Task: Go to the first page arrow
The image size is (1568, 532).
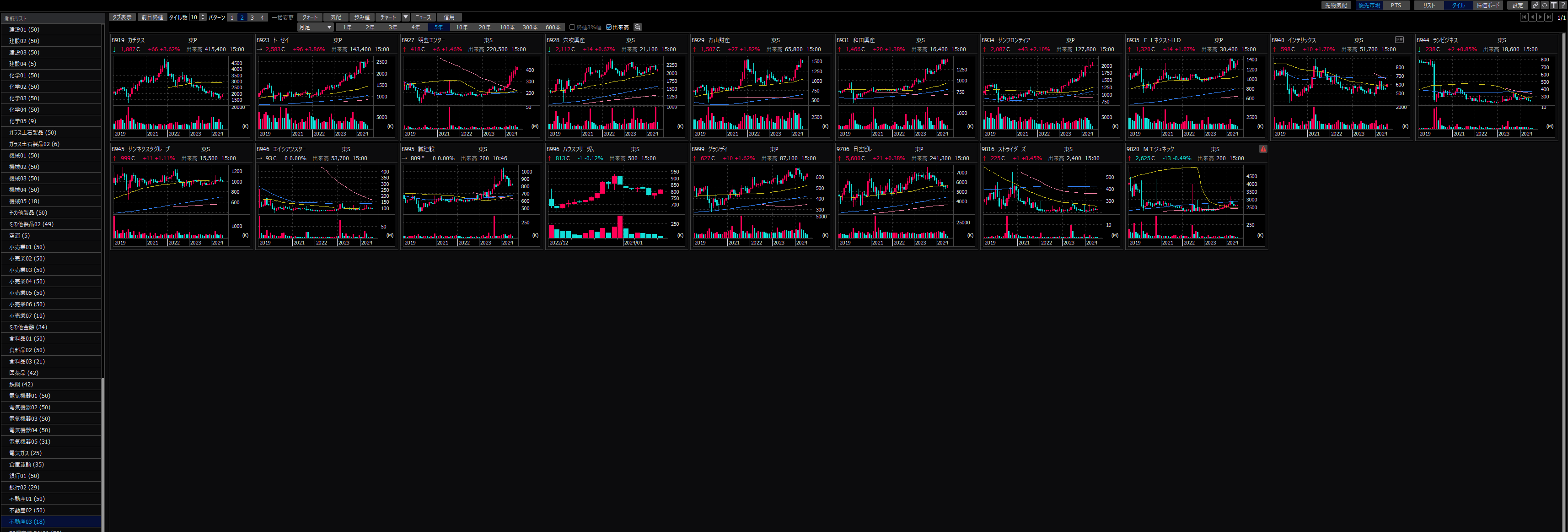Action: [1524, 17]
